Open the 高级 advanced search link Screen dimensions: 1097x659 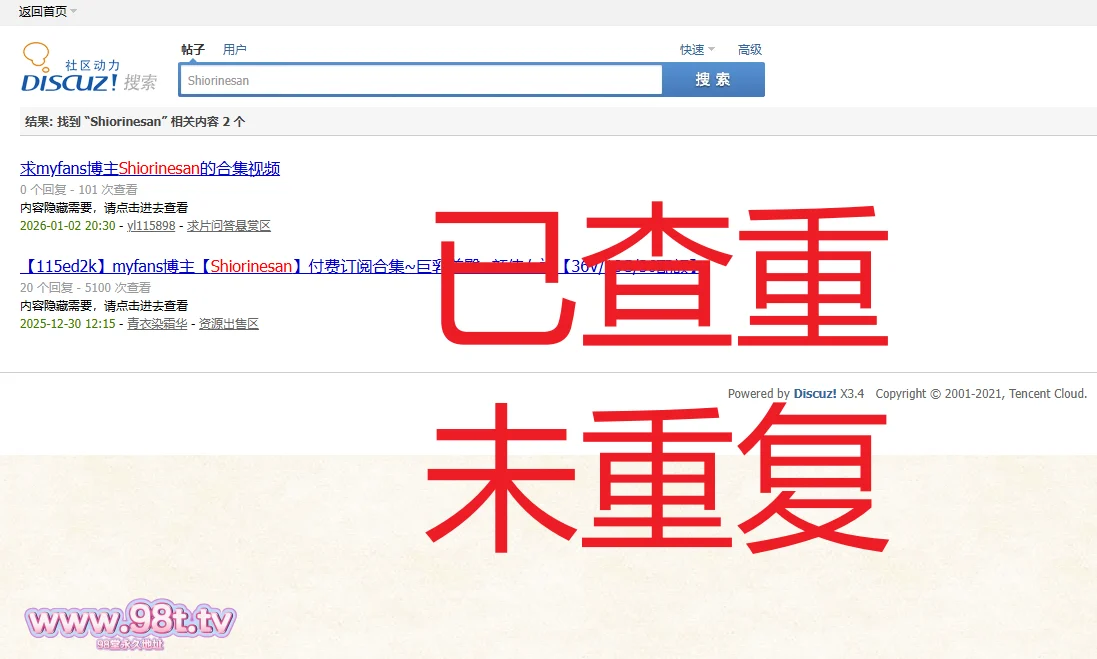pos(750,50)
